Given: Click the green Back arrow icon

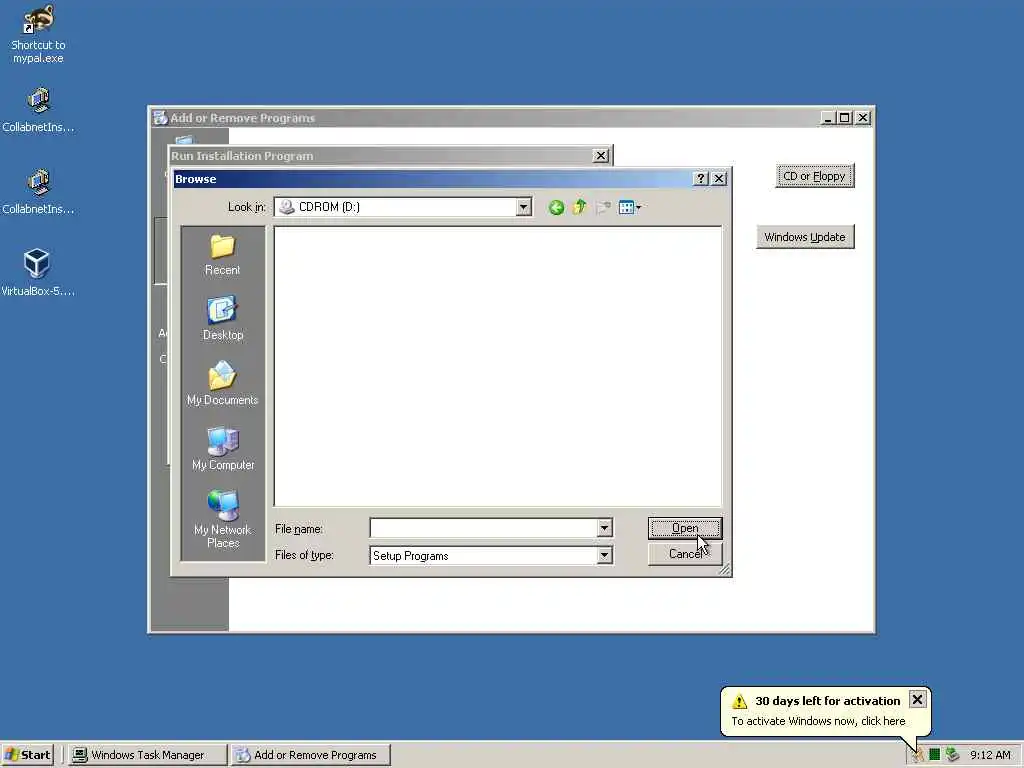Looking at the screenshot, I should [556, 208].
